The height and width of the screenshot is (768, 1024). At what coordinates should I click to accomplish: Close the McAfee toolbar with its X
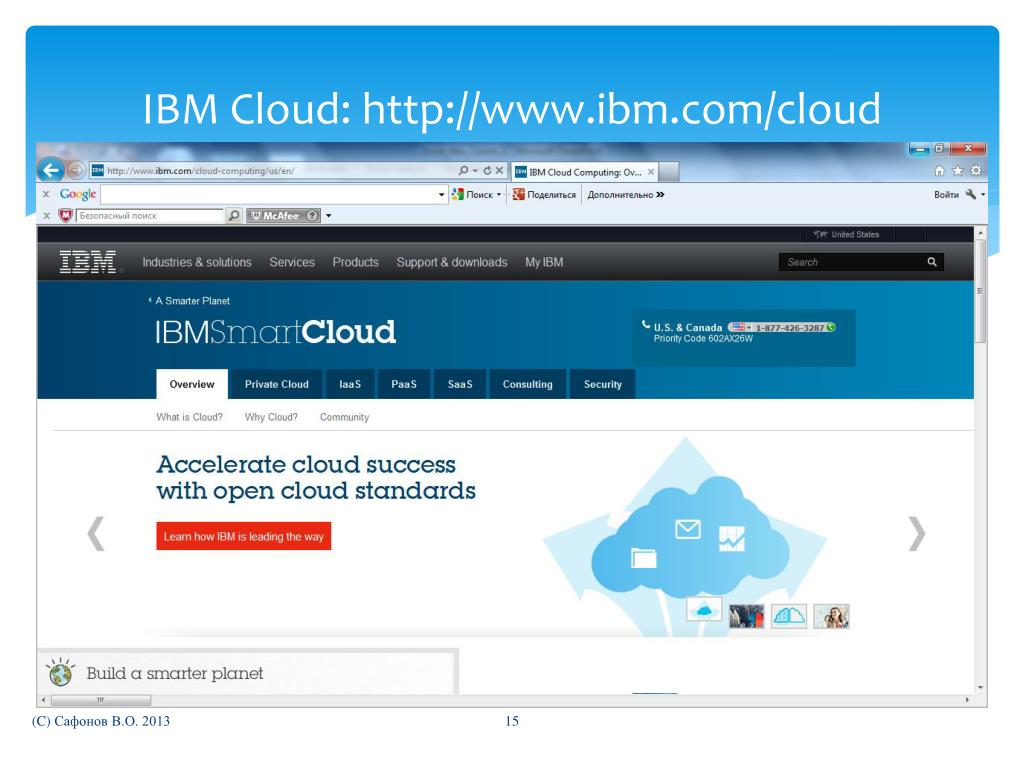coord(46,216)
